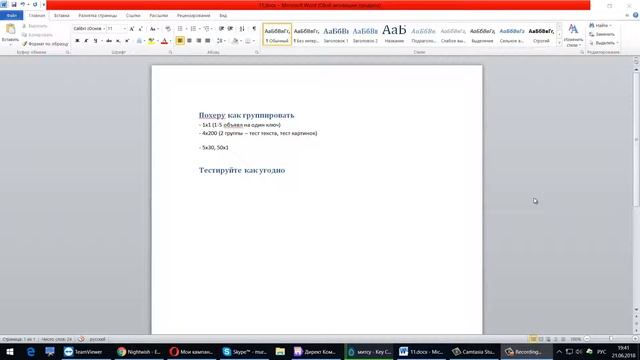This screenshot has width=640, height=360.
Task: Select the Обычный (Normal) style thumbnail
Action: 277,34
